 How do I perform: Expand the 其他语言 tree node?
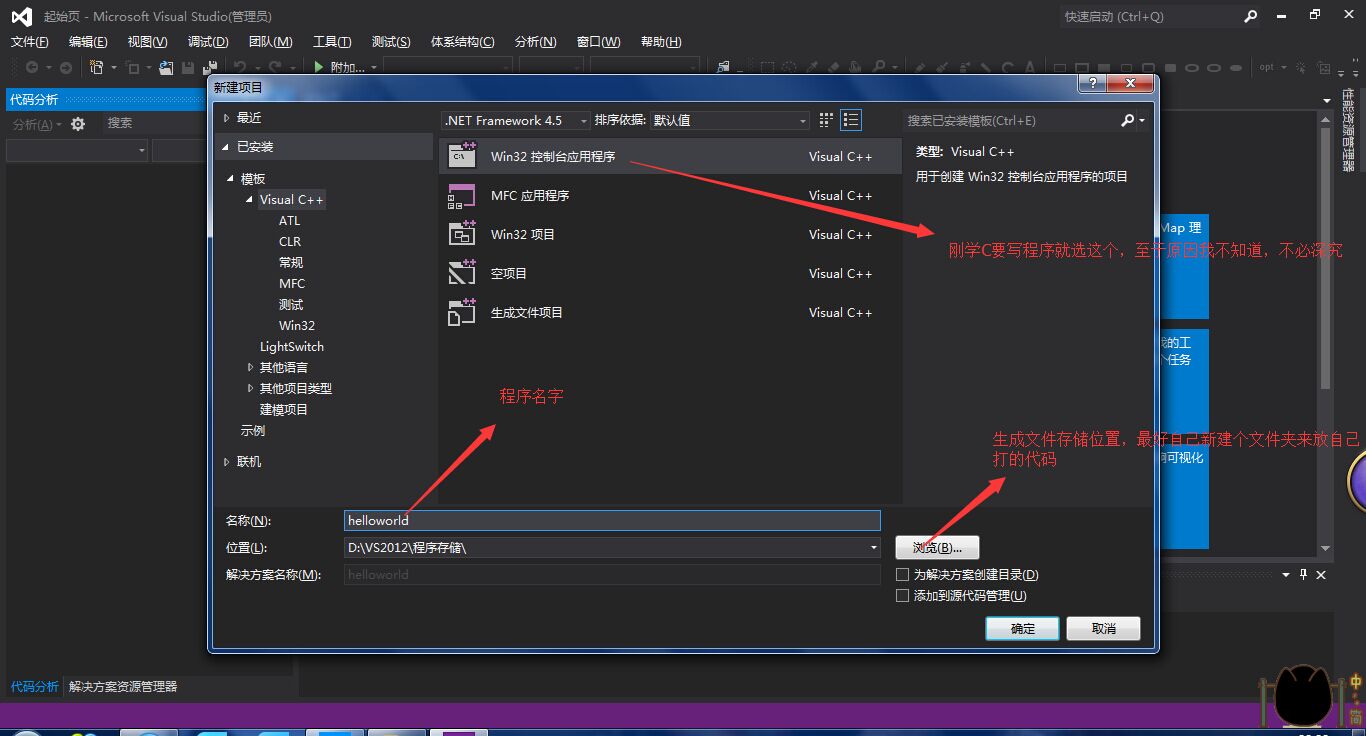pyautogui.click(x=250, y=368)
